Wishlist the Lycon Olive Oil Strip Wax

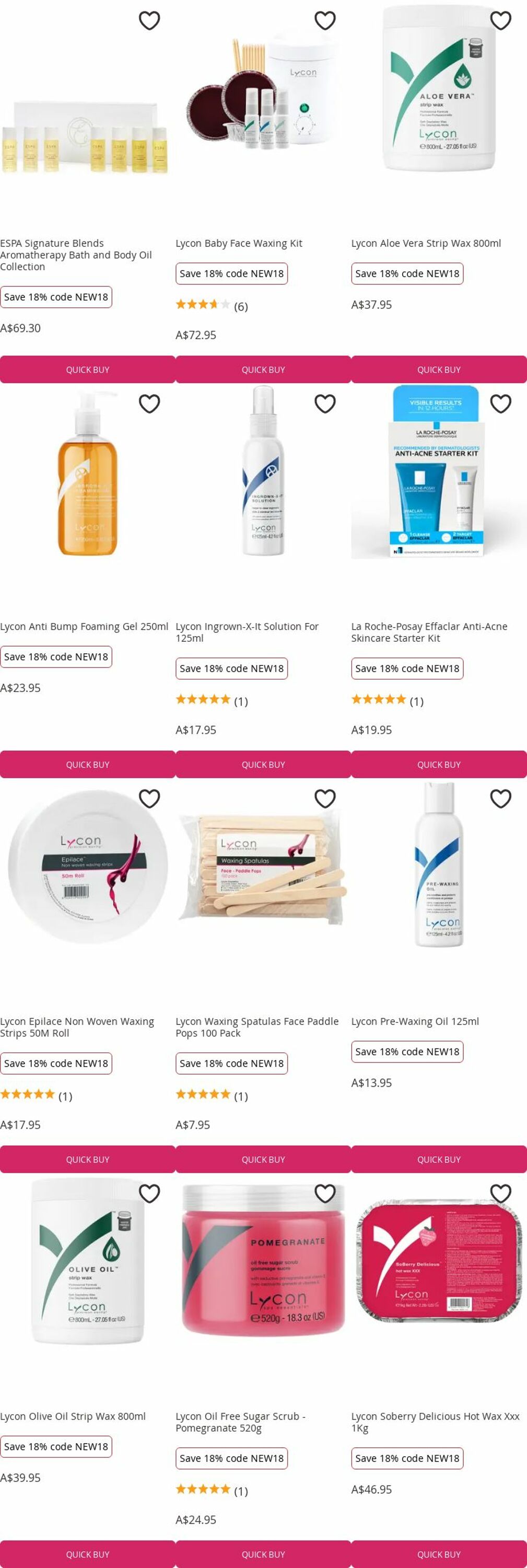149,1194
